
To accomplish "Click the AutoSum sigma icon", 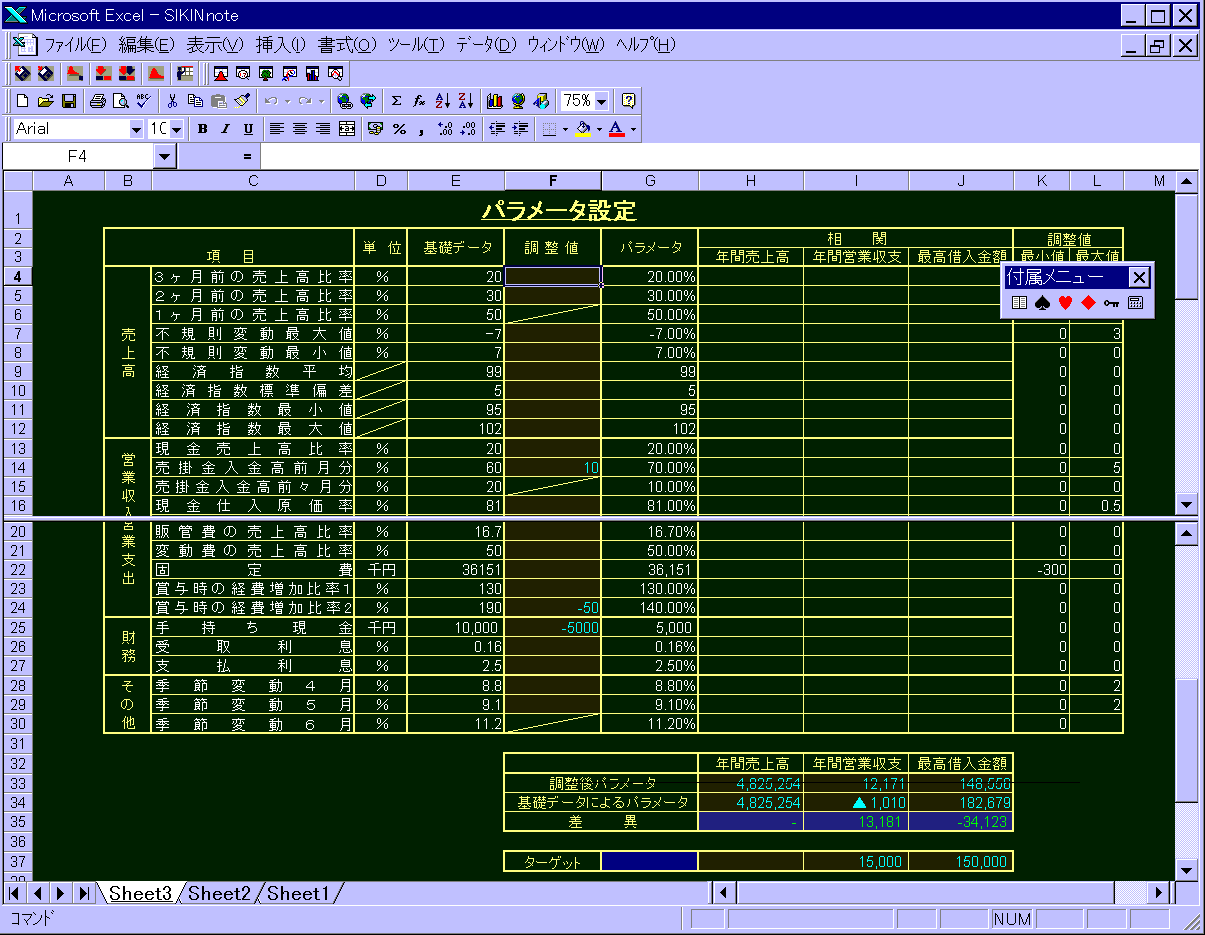I will [396, 101].
